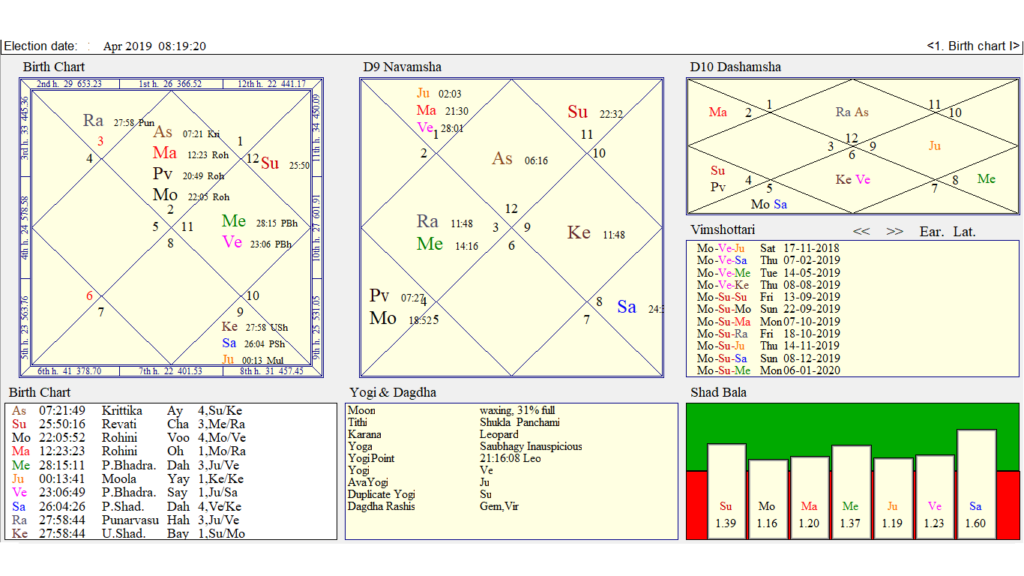This screenshot has width=1024, height=576.
Task: Click As 06:16 in the D9 Navamsha chart
Action: (x=520, y=159)
